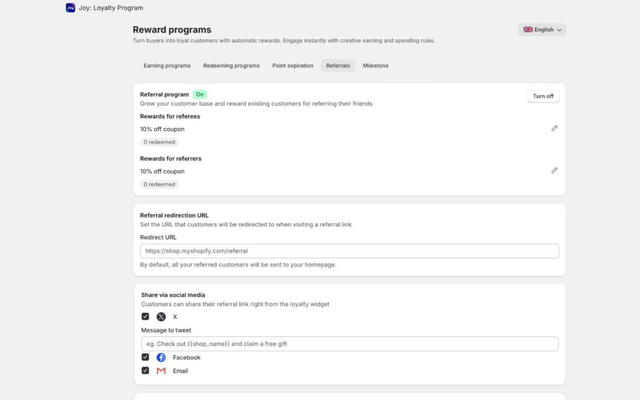Uncheck the X sharing checkbox

click(145, 317)
